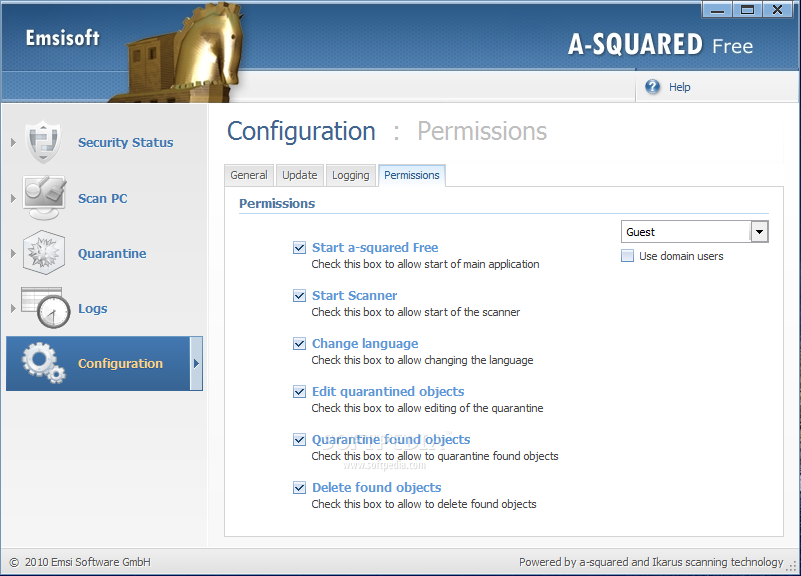This screenshot has width=801, height=576.
Task: Click the window resize grip
Action: pyautogui.click(x=792, y=566)
